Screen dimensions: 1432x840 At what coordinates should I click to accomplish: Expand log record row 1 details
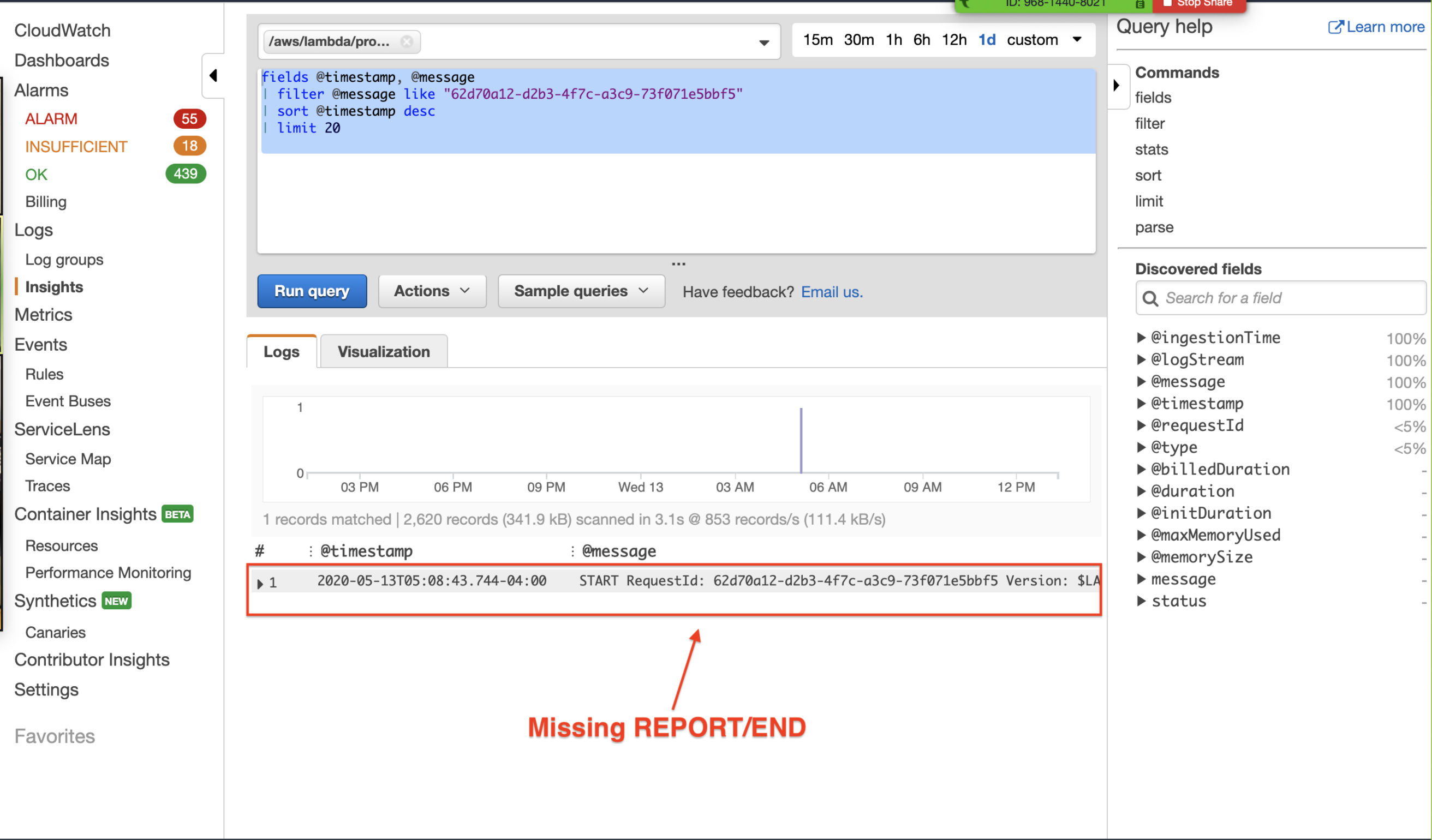click(260, 583)
